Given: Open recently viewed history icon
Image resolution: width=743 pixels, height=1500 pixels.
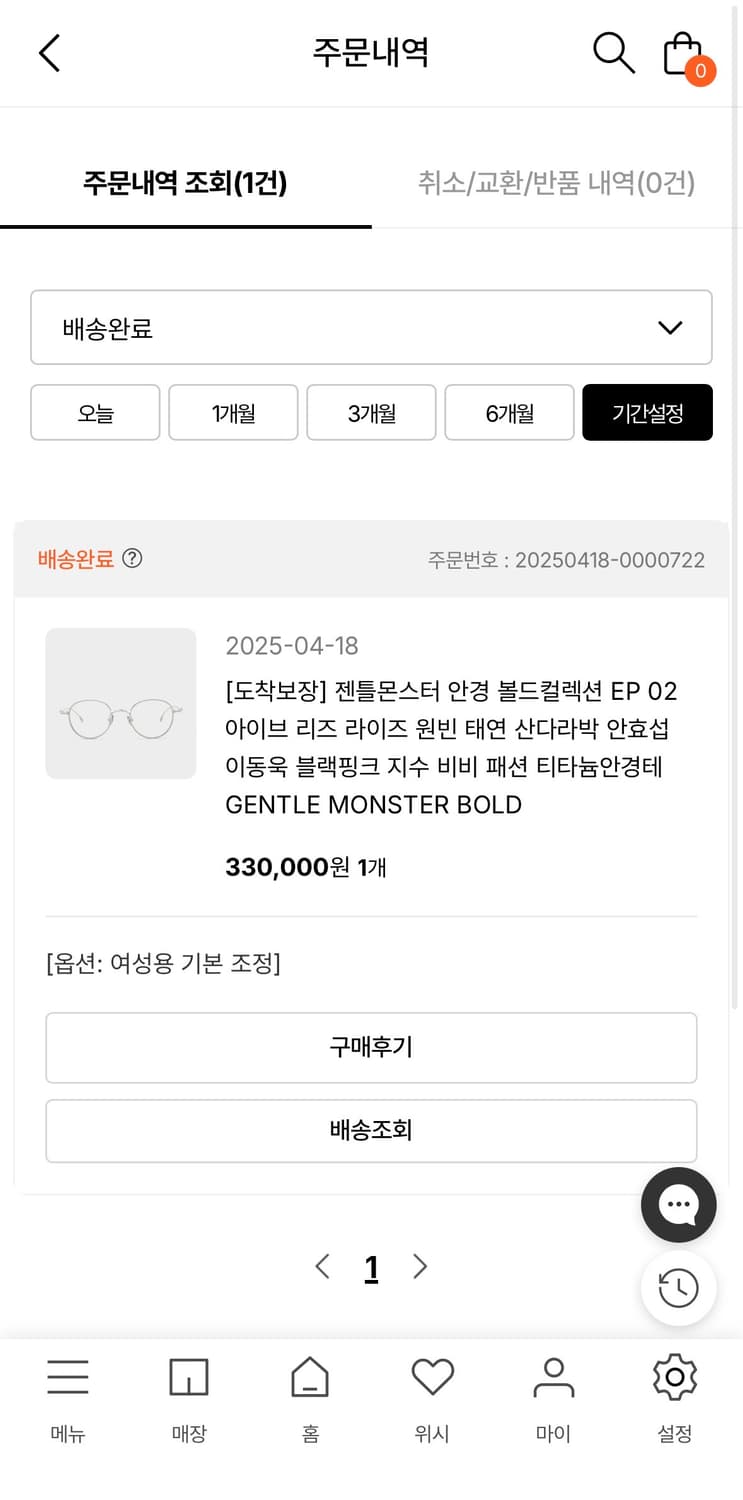Looking at the screenshot, I should pyautogui.click(x=678, y=1288).
